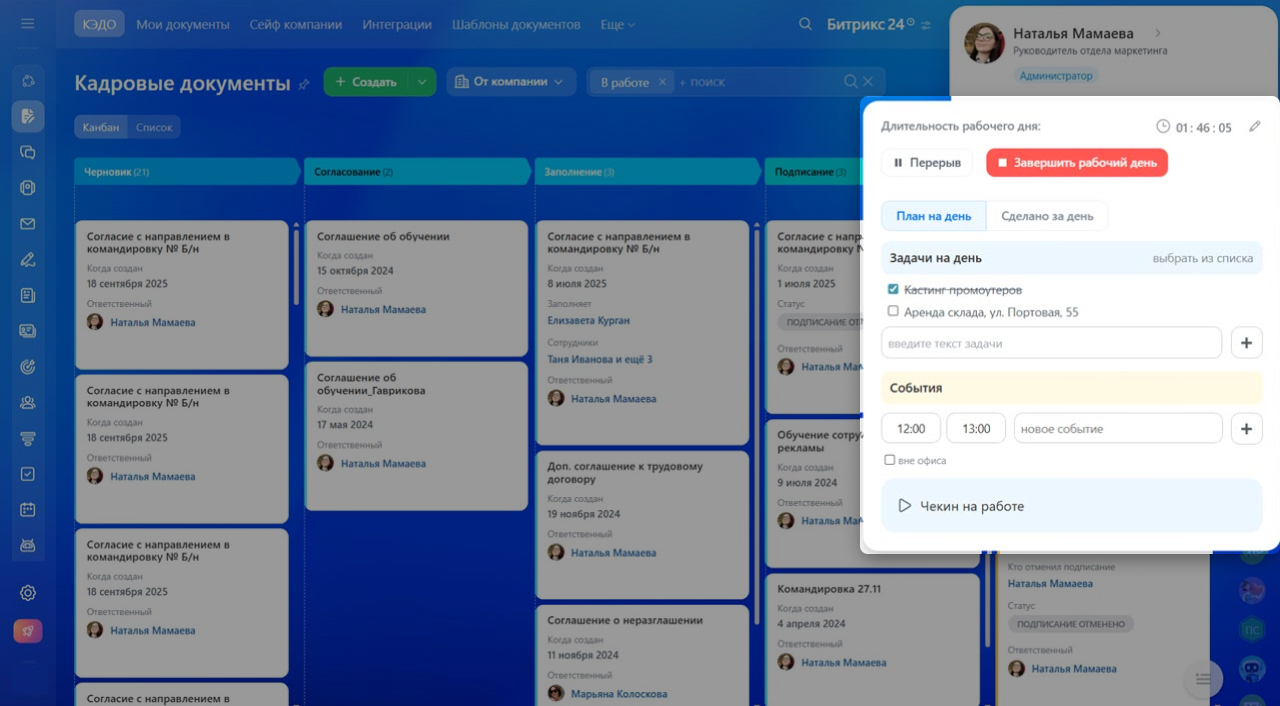Uncheck the Кастинг промоутеров task
This screenshot has width=1280, height=706.
click(893, 289)
